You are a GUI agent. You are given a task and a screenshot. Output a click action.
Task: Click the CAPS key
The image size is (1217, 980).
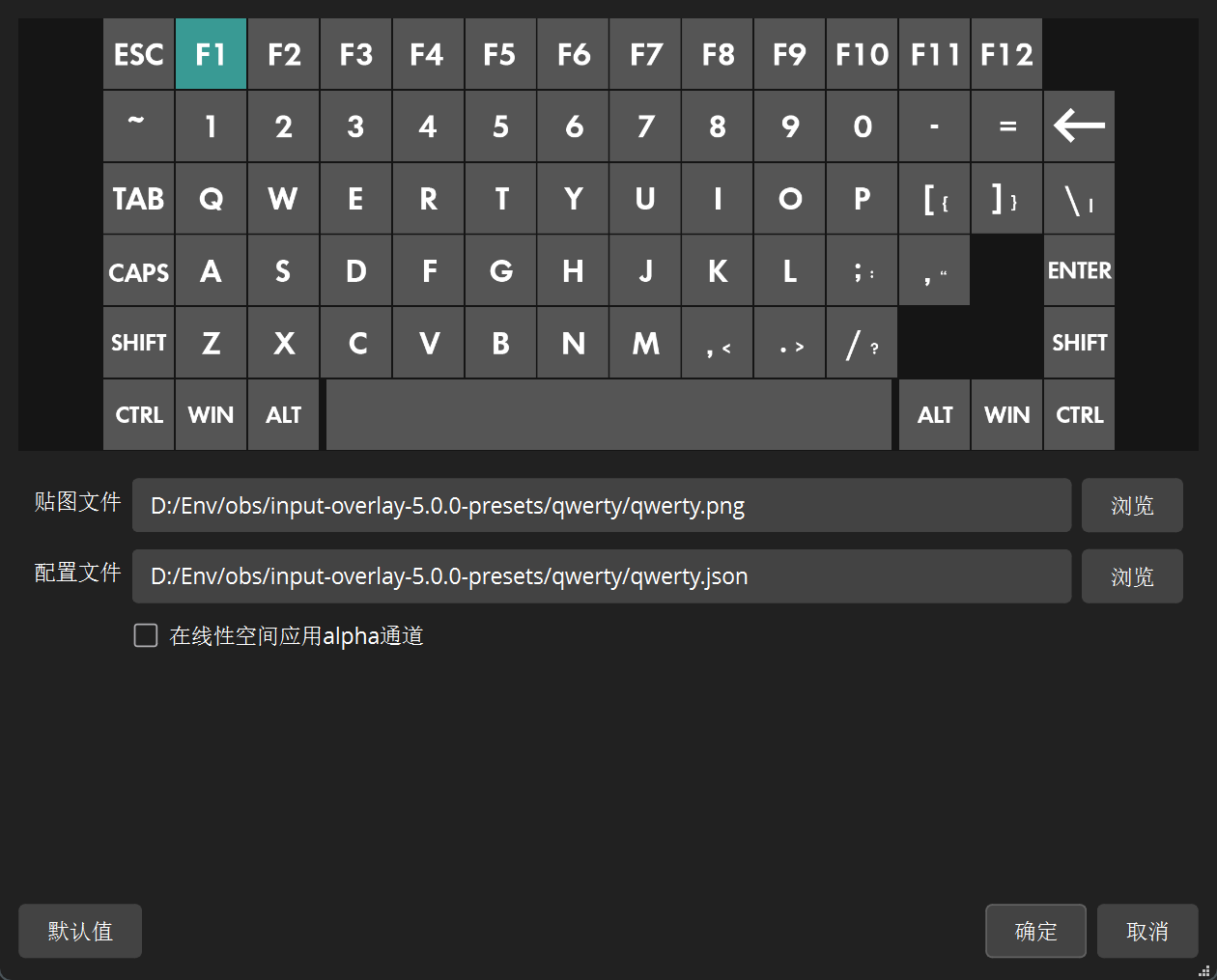pos(138,271)
